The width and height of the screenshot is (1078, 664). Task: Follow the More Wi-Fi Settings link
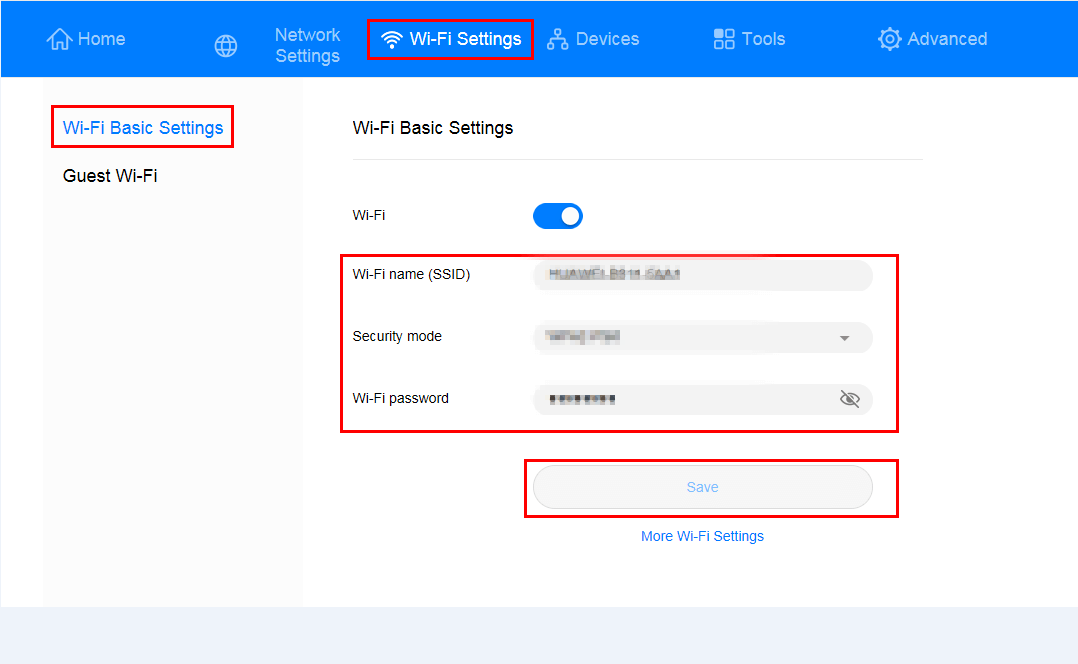pos(702,536)
